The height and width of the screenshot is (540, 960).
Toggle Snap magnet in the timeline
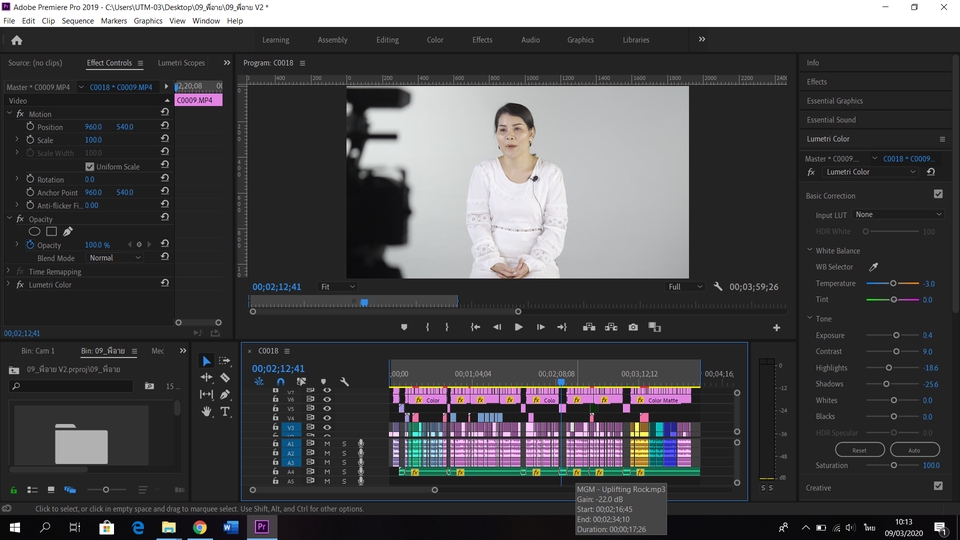280,381
